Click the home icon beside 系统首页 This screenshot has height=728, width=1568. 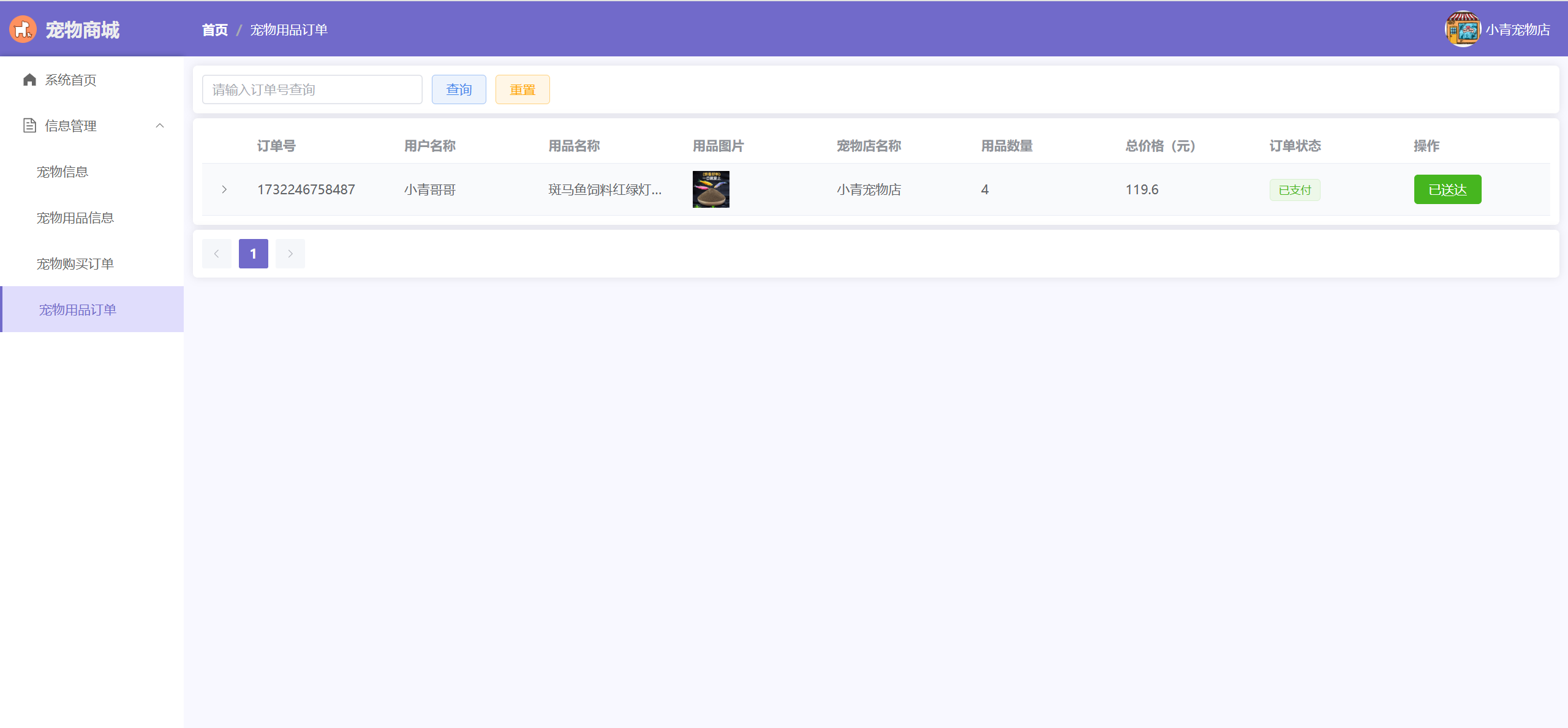(x=29, y=80)
